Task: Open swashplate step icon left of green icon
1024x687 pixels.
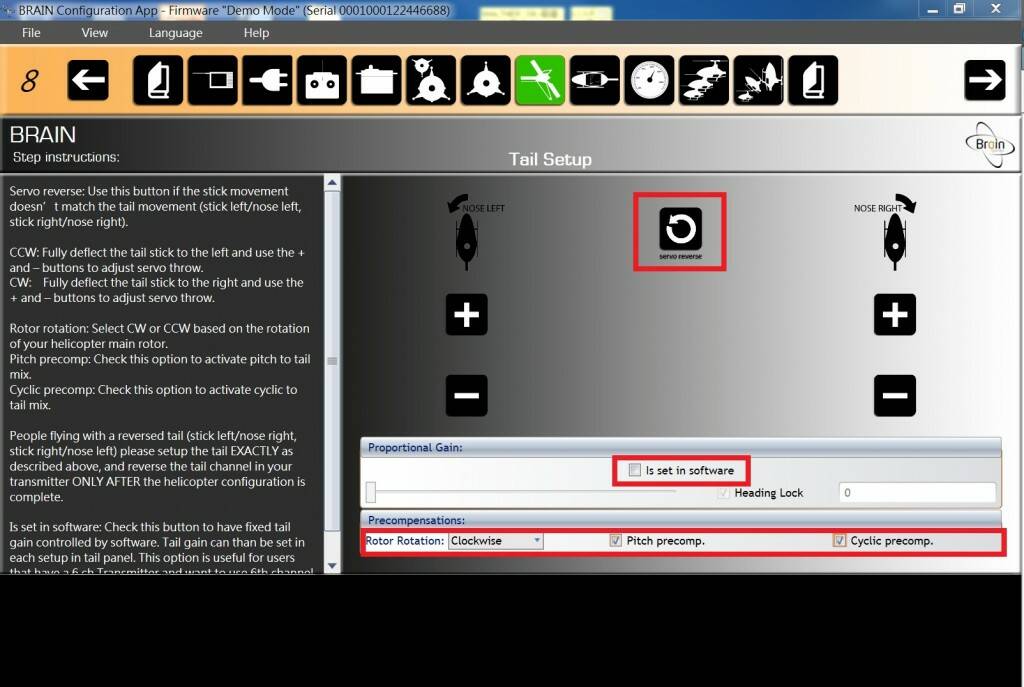Action: [486, 80]
